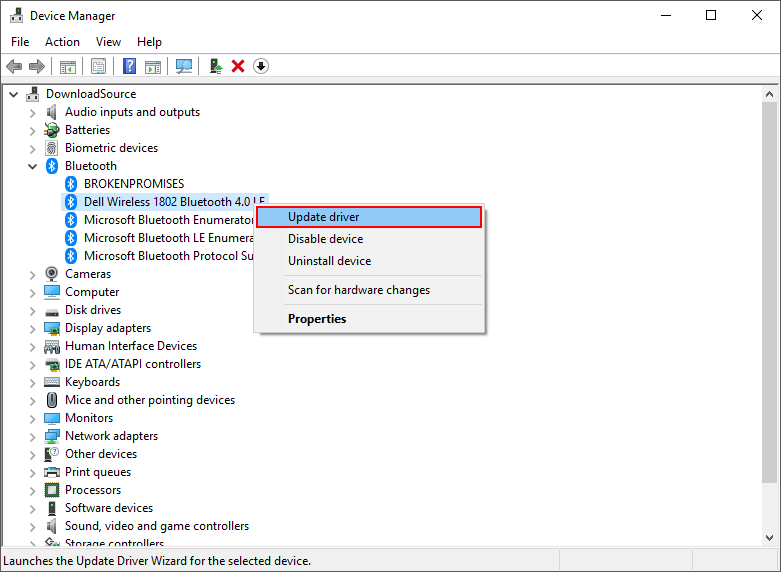This screenshot has height=572, width=781.
Task: Click the Device Manager title bar icon
Action: point(16,16)
